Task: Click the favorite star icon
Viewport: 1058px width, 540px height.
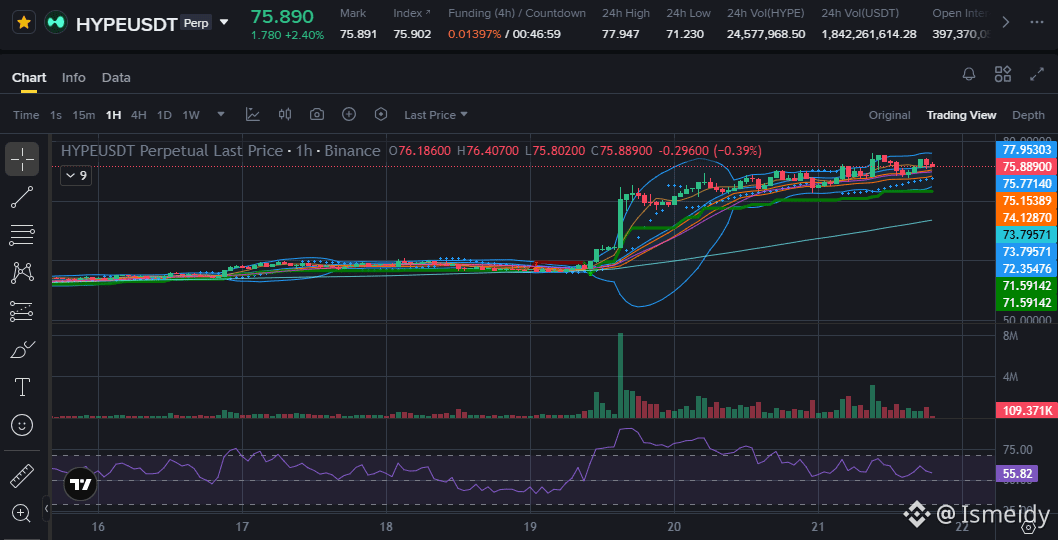Action: point(24,22)
